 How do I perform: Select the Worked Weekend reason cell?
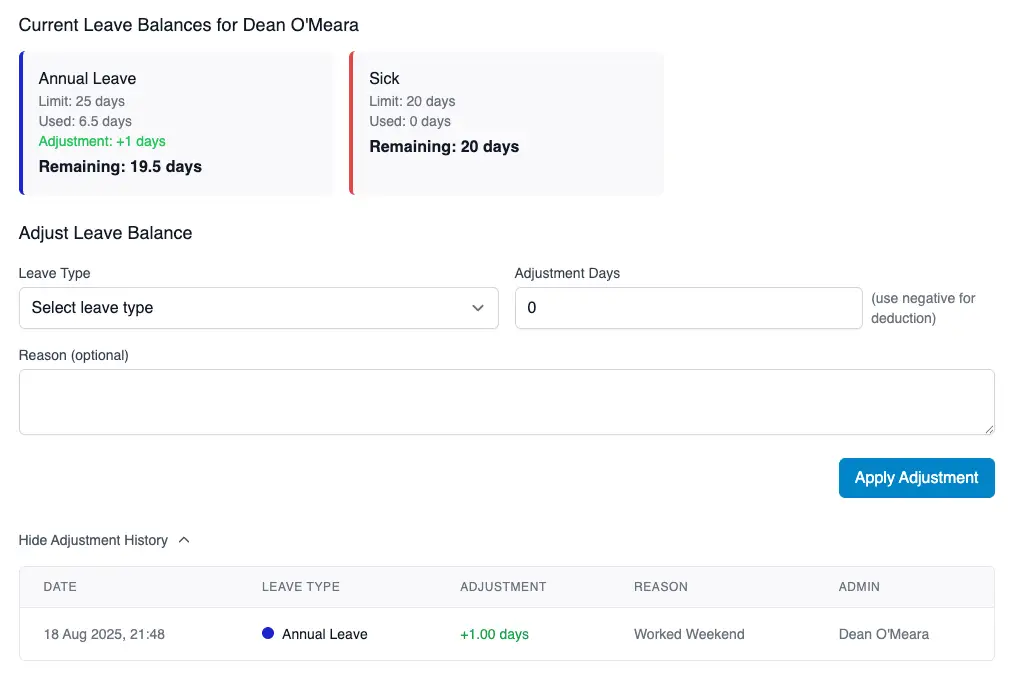click(689, 634)
